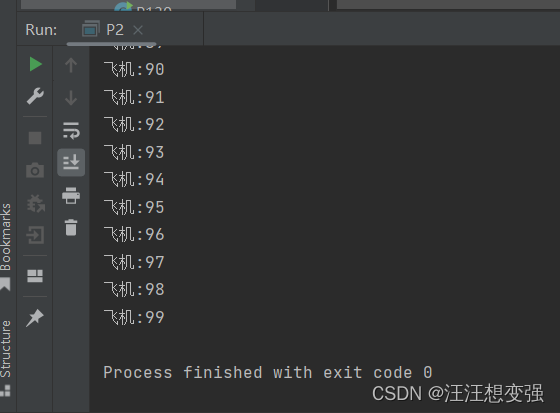Toggle soft-wrap for console output
Image resolution: width=560 pixels, height=413 pixels.
(71, 130)
